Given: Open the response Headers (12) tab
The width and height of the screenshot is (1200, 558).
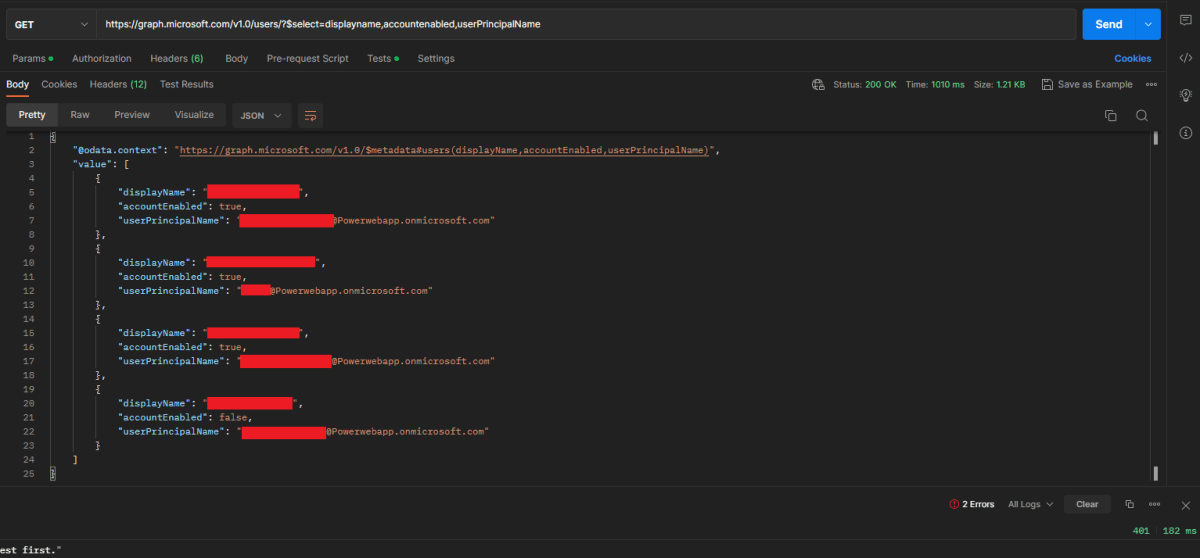Looking at the screenshot, I should pyautogui.click(x=118, y=85).
